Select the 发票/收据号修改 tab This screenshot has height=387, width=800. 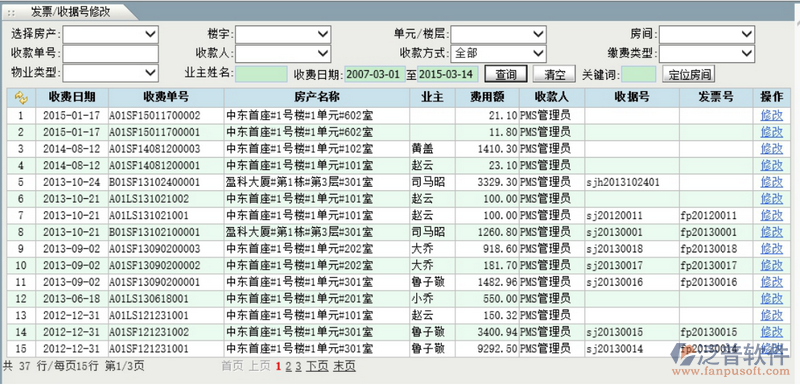pos(70,12)
